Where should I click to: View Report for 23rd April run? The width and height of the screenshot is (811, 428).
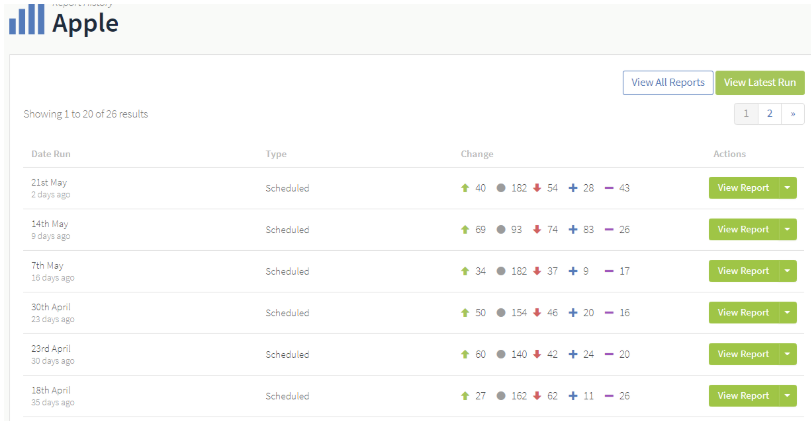point(743,355)
